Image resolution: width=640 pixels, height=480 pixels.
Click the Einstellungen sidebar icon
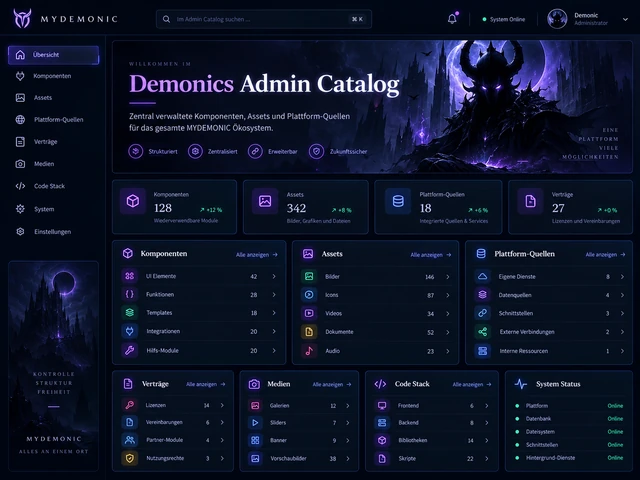20,231
